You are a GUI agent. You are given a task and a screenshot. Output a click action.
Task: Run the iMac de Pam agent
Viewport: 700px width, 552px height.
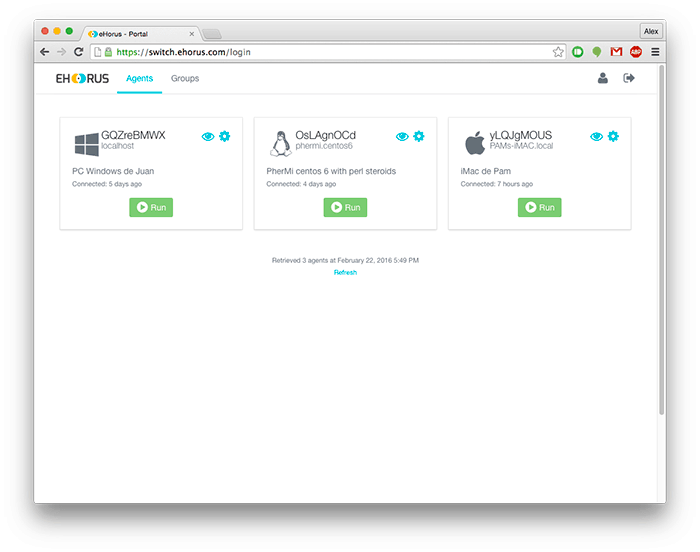[x=539, y=207]
